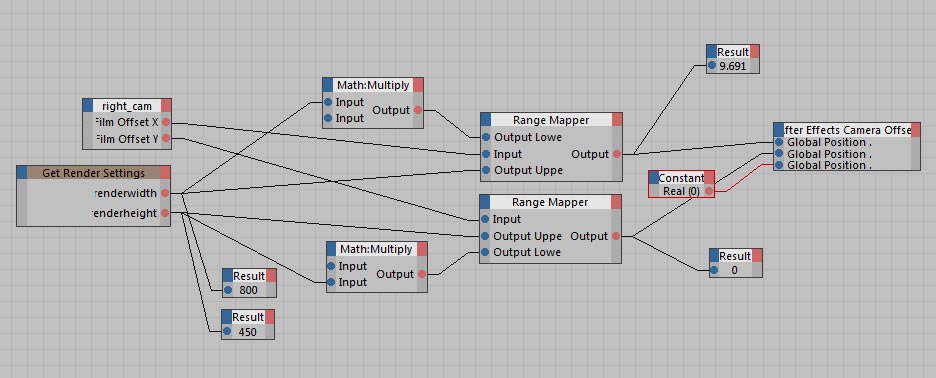Click the right_cam node's blue input corner
Image resolution: width=936 pixels, height=378 pixels.
[x=88, y=106]
